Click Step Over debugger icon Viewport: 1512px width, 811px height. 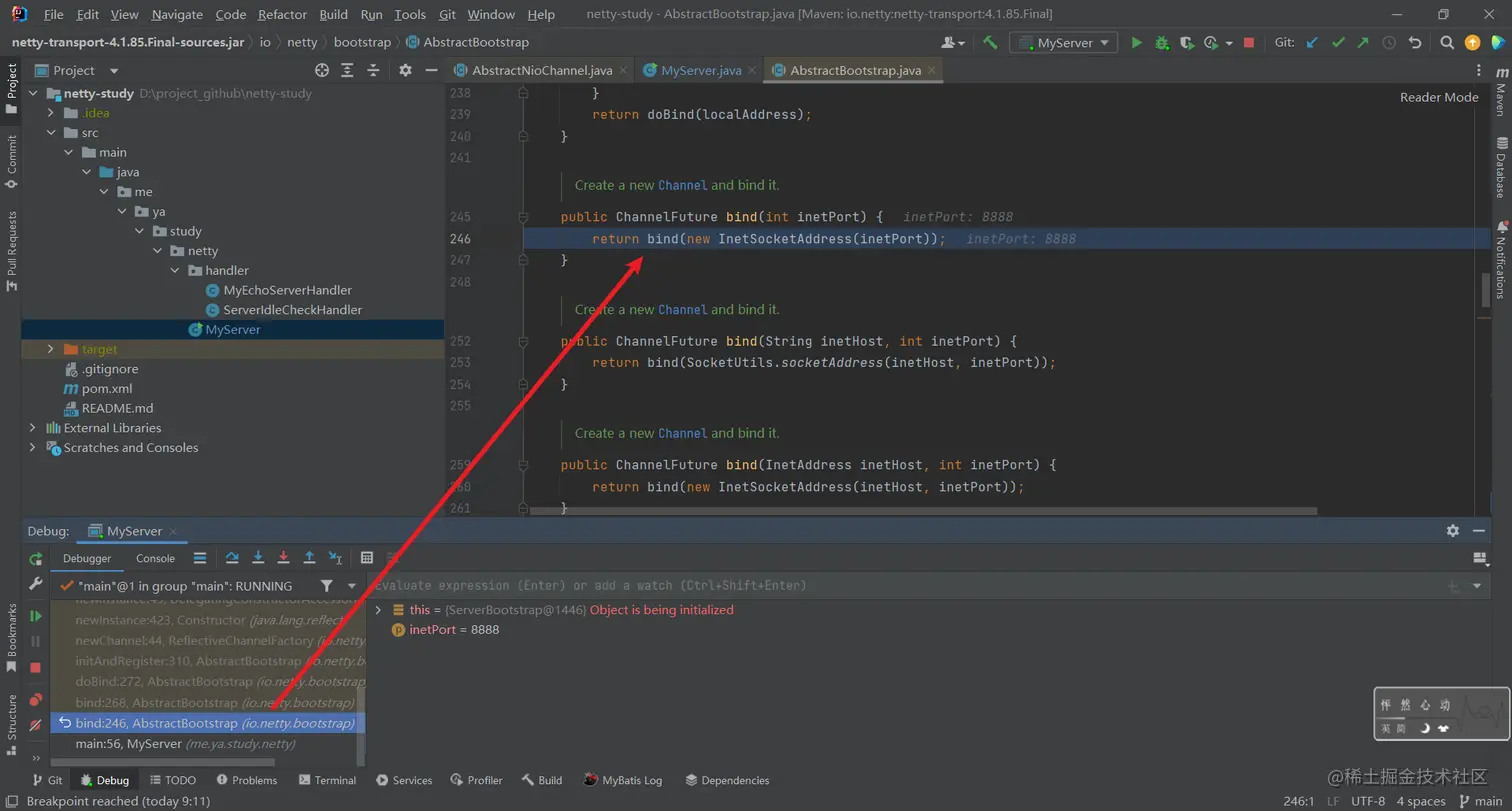click(232, 558)
